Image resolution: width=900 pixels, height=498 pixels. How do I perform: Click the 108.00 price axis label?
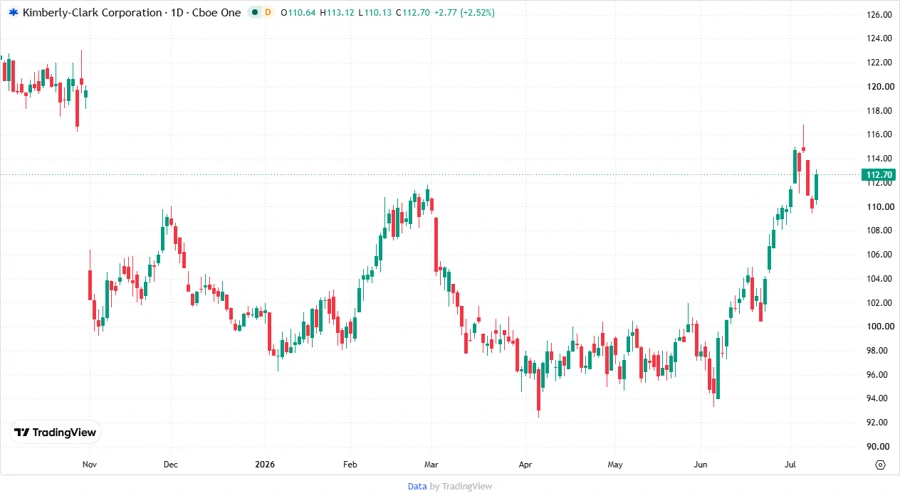pyautogui.click(x=879, y=231)
